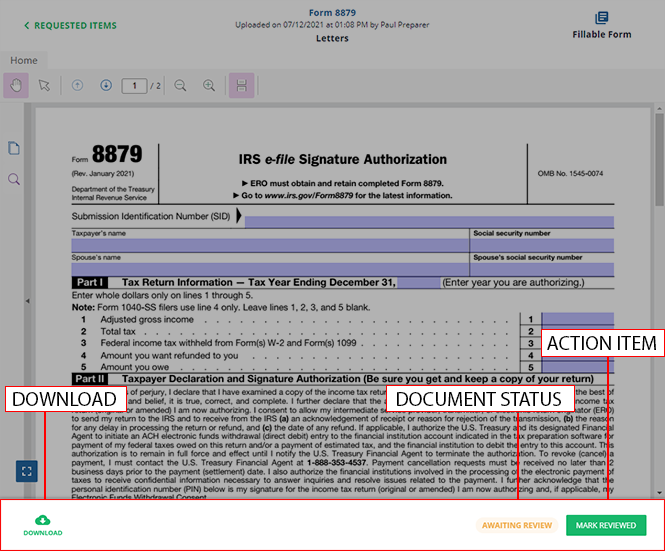This screenshot has height=551, width=665.
Task: Click the tax year ending field
Action: pyautogui.click(x=419, y=283)
